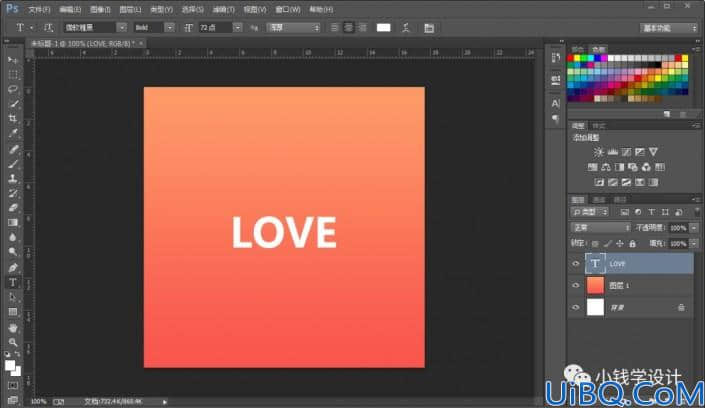Select the Horizontal Type tool in toolbox
The width and height of the screenshot is (705, 408).
tap(13, 282)
